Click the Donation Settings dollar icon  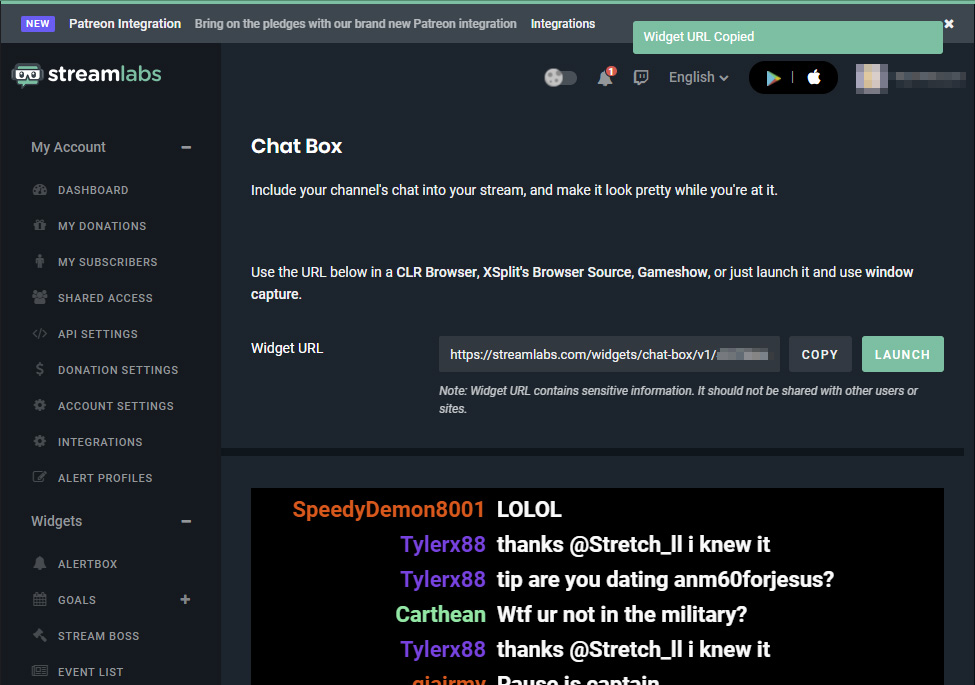[x=40, y=370]
